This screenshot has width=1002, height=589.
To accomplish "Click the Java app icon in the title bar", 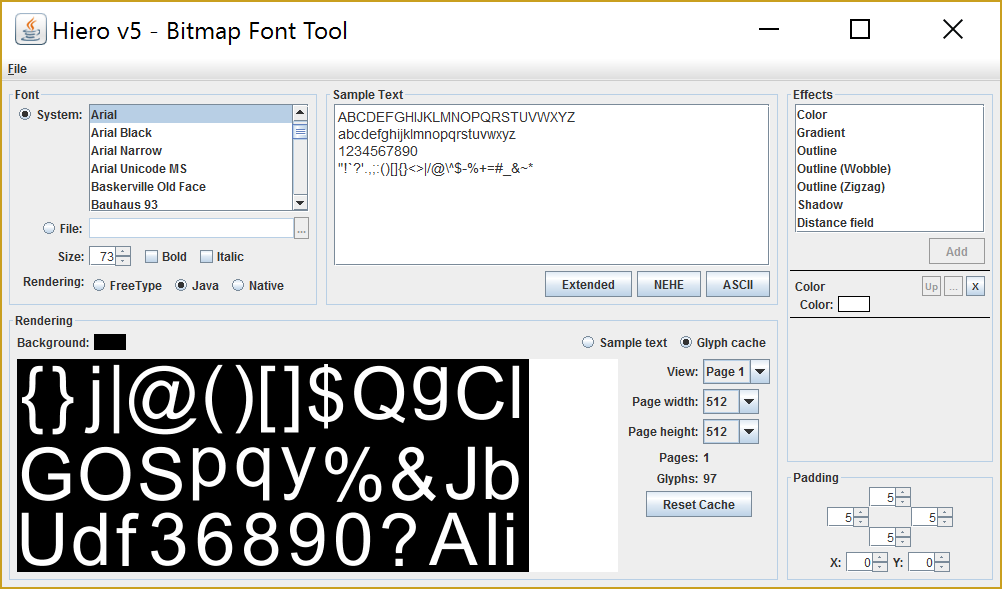I will (x=31, y=29).
